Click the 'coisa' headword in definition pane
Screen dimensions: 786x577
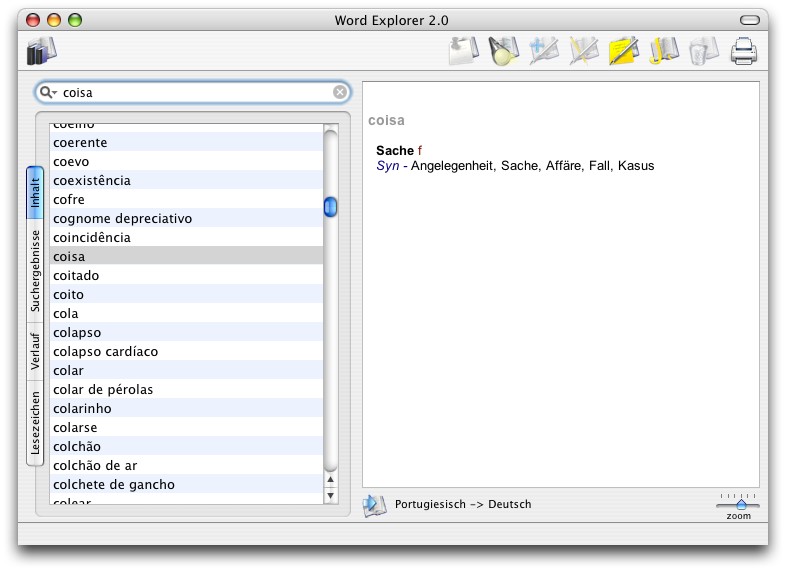pos(386,120)
